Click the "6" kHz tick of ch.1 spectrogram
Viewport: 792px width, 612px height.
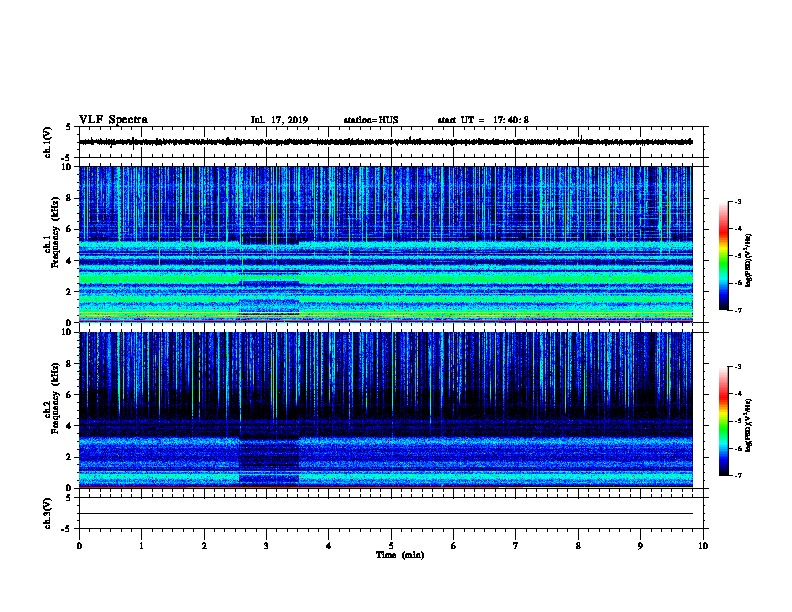[70, 229]
